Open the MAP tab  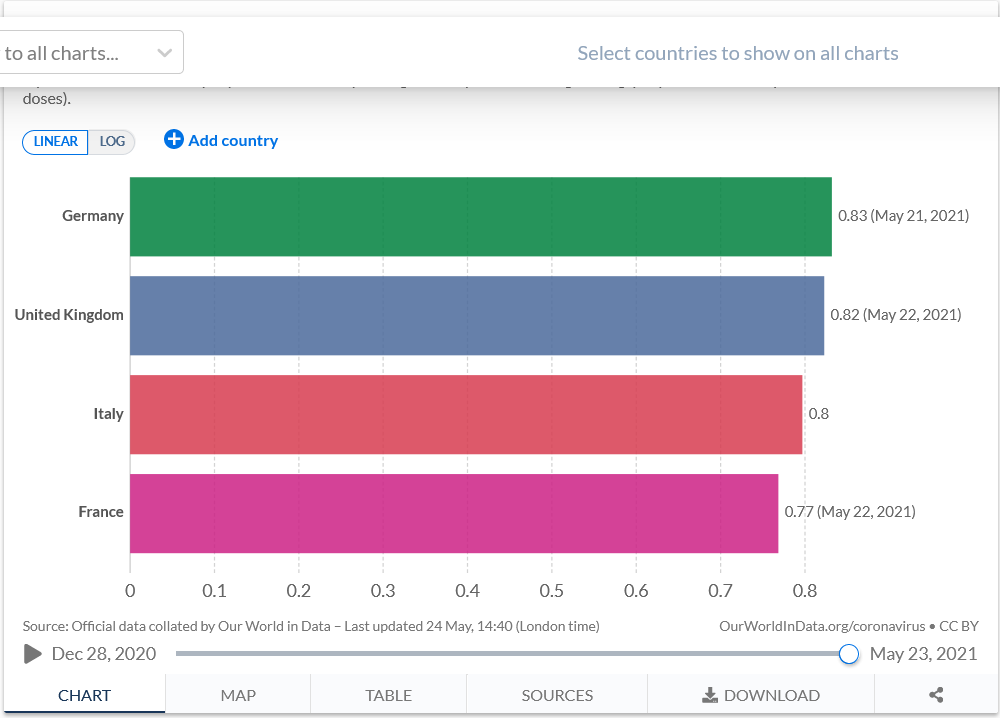pyautogui.click(x=238, y=695)
